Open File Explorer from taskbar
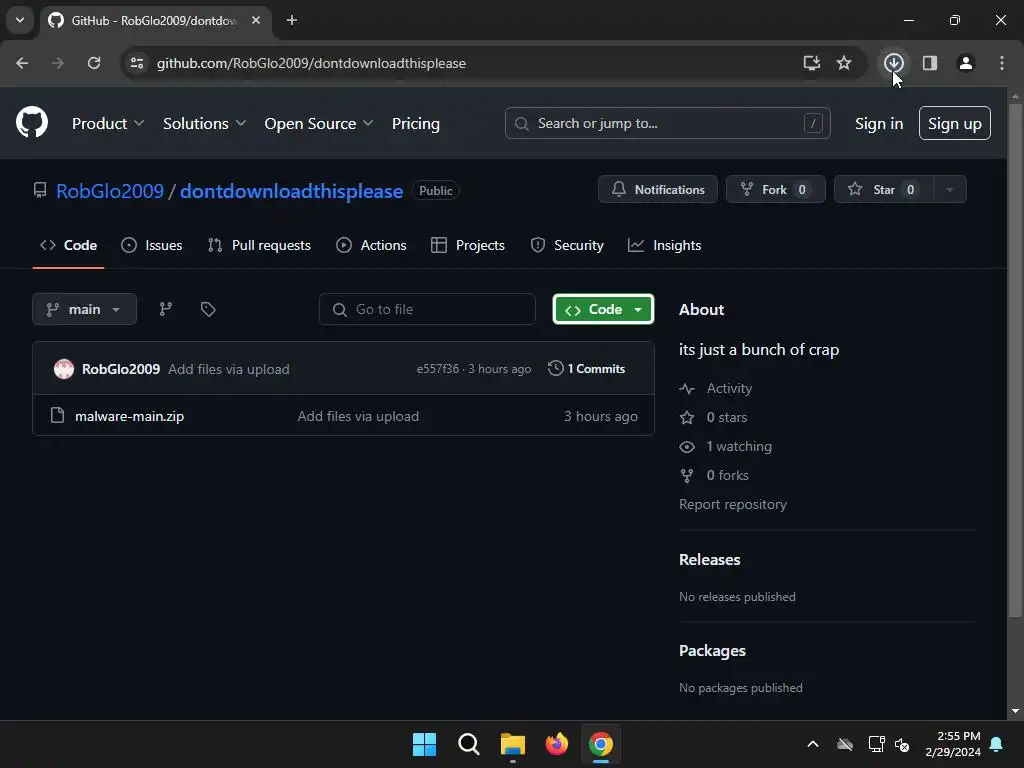Screen dimensions: 1024x768 pyautogui.click(x=513, y=744)
